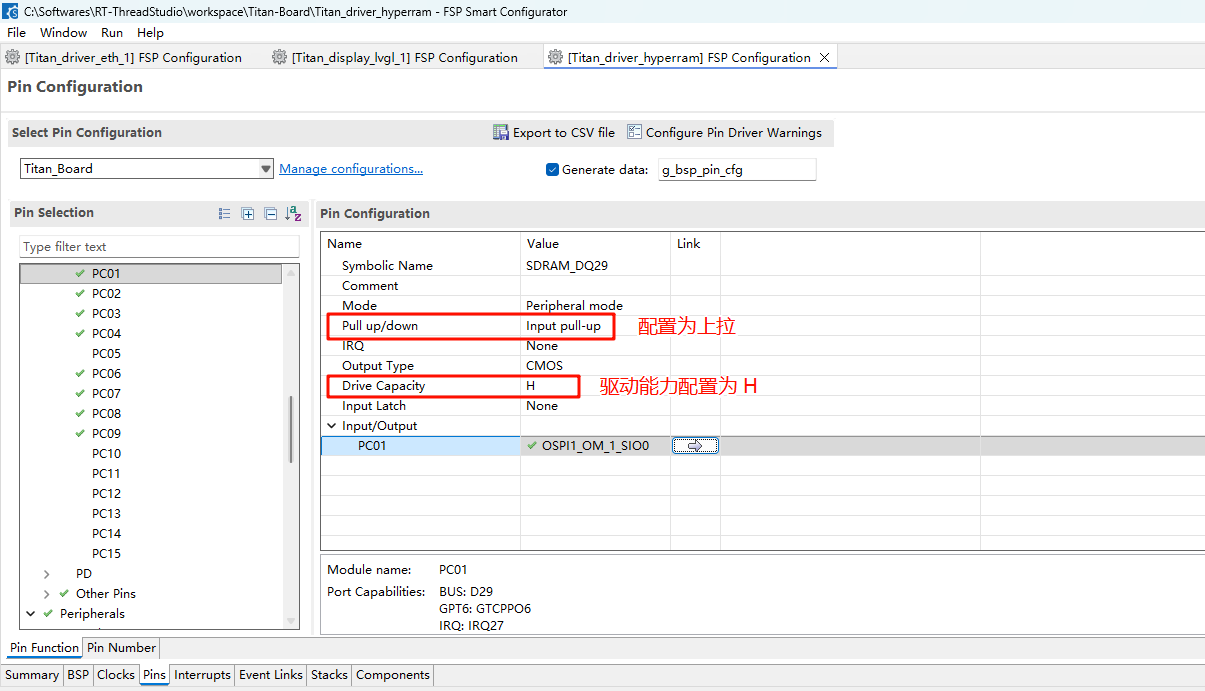Switch to the Pin Number tab
This screenshot has width=1205, height=691.
[x=120, y=648]
